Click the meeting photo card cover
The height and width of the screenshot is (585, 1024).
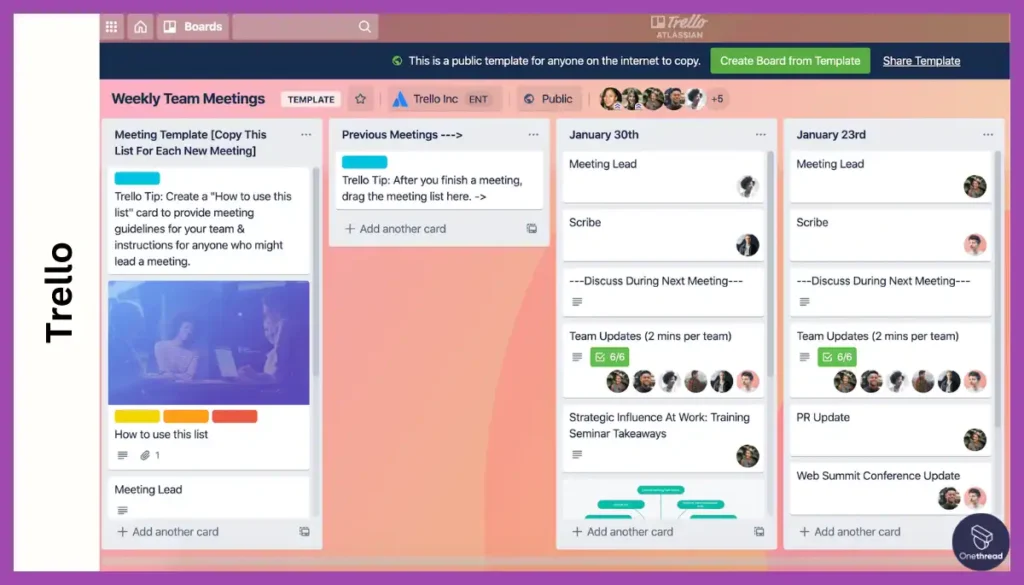coord(209,343)
